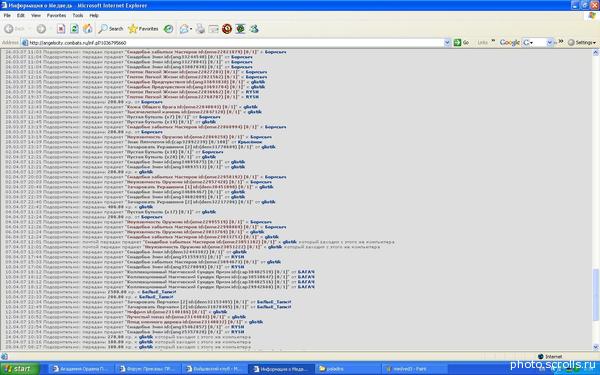Open the History pane icon
600x375 pixels.
(168, 29)
